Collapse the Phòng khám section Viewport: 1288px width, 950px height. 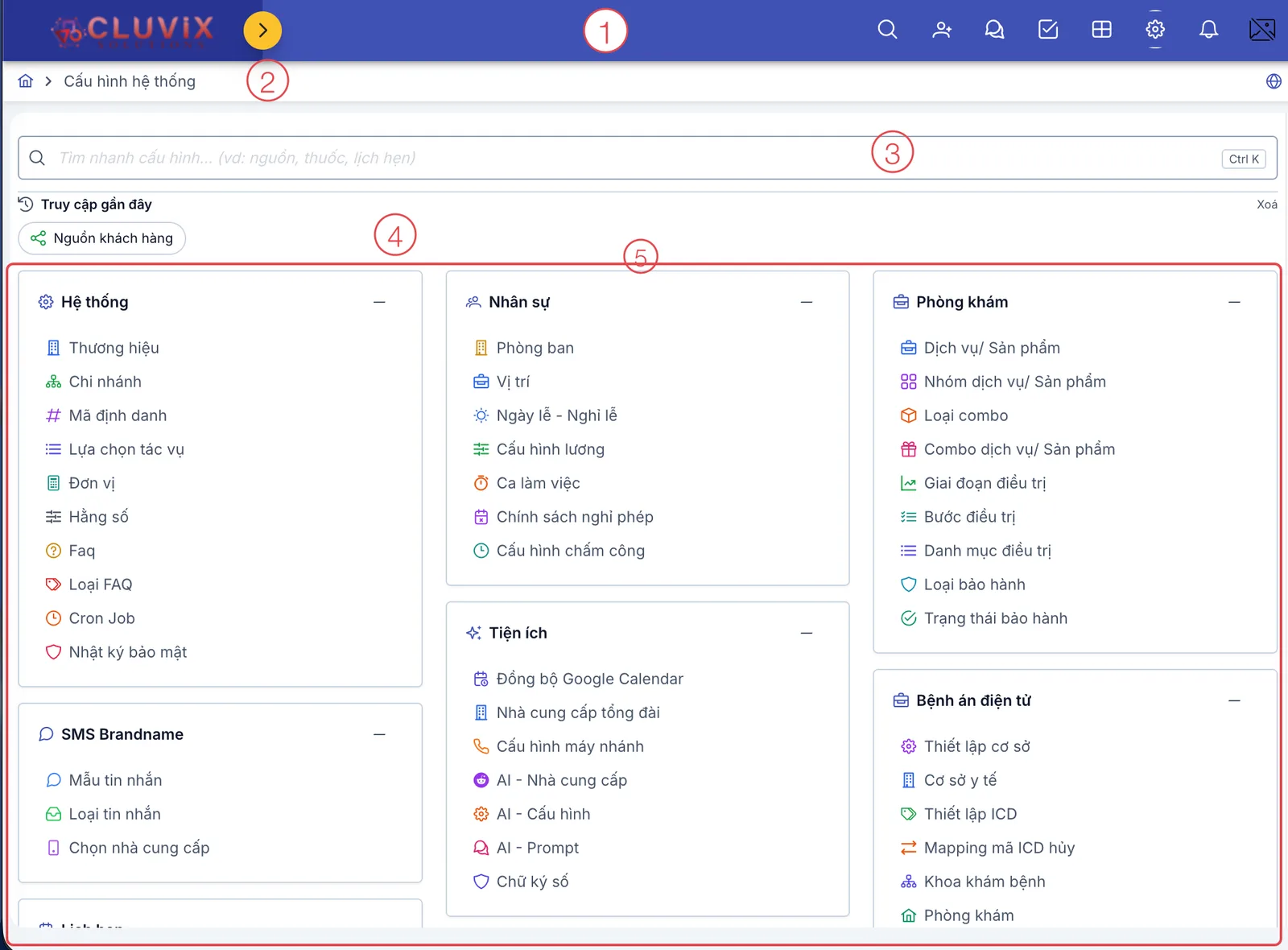tap(1234, 302)
